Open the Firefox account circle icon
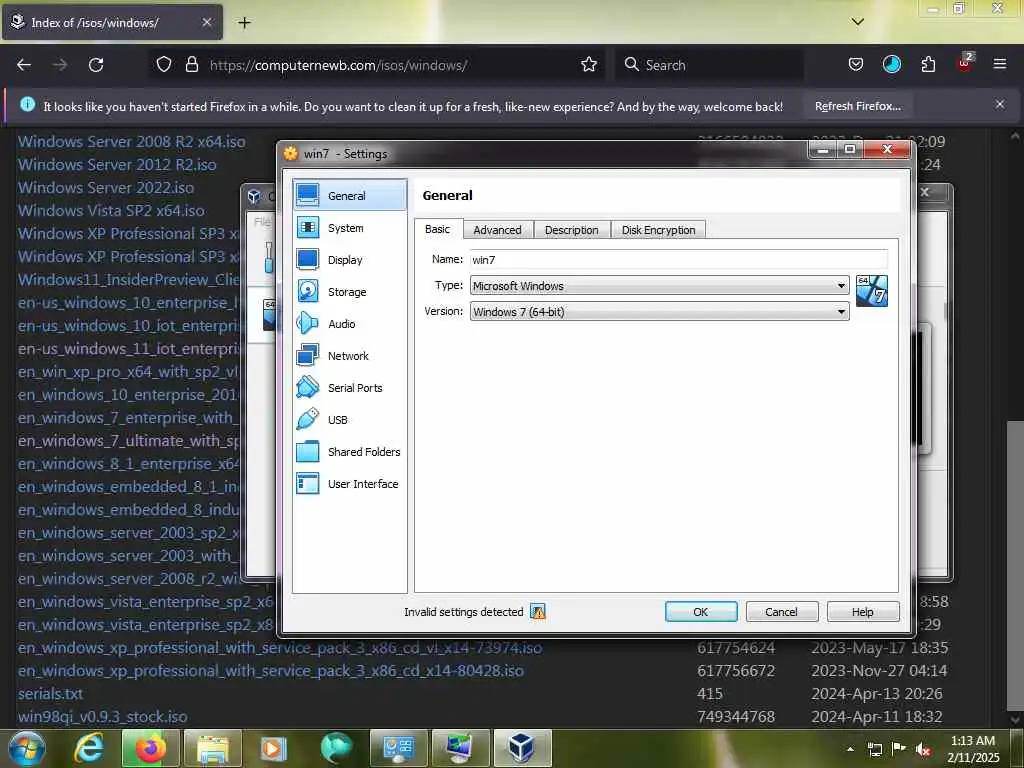 pos(891,65)
